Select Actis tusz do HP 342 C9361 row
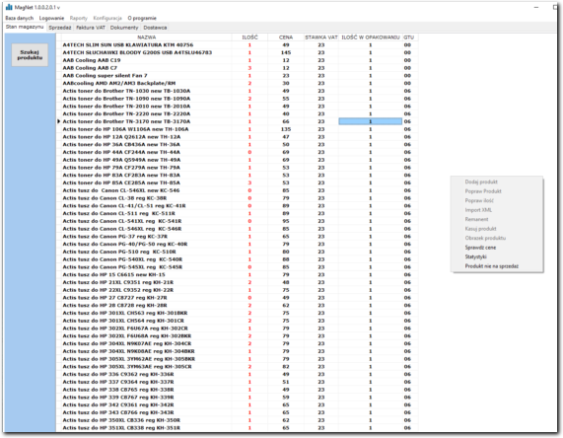This screenshot has height=438, width=563. (237, 405)
